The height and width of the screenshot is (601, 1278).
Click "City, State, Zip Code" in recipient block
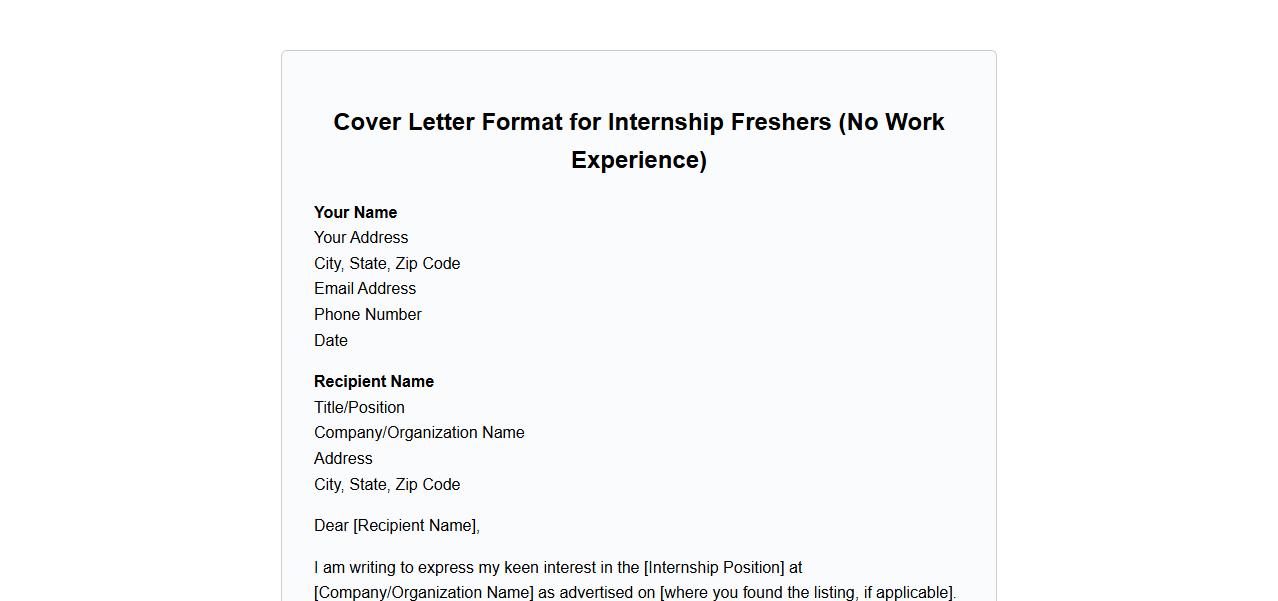[x=387, y=485]
